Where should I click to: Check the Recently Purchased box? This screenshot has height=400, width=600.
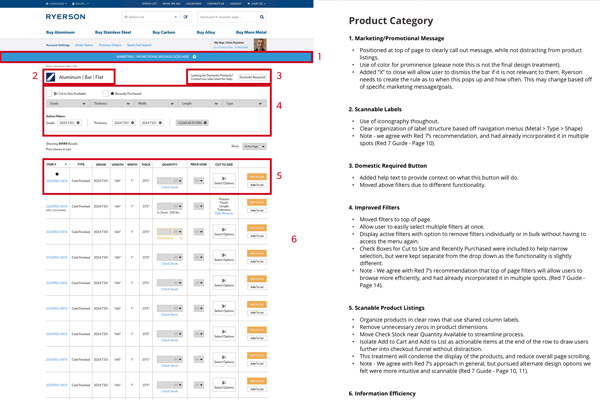pyautogui.click(x=105, y=93)
